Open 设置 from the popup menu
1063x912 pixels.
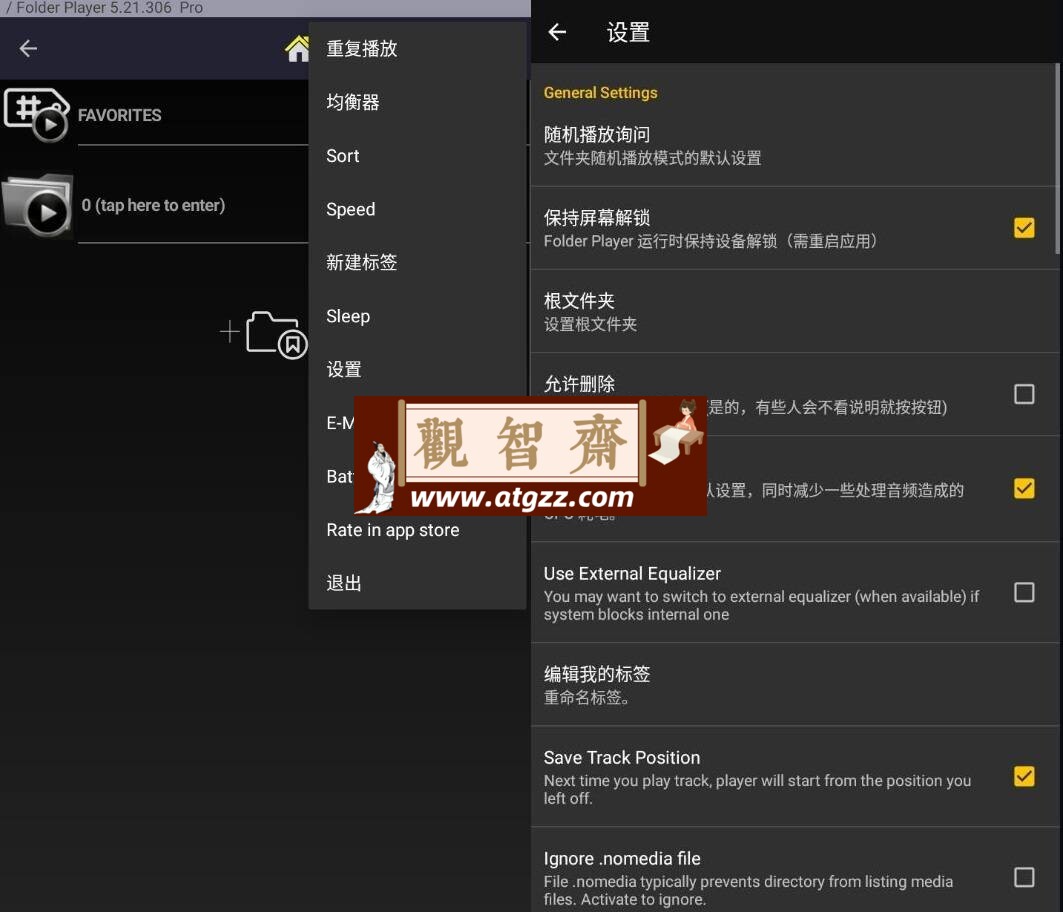click(x=417, y=370)
